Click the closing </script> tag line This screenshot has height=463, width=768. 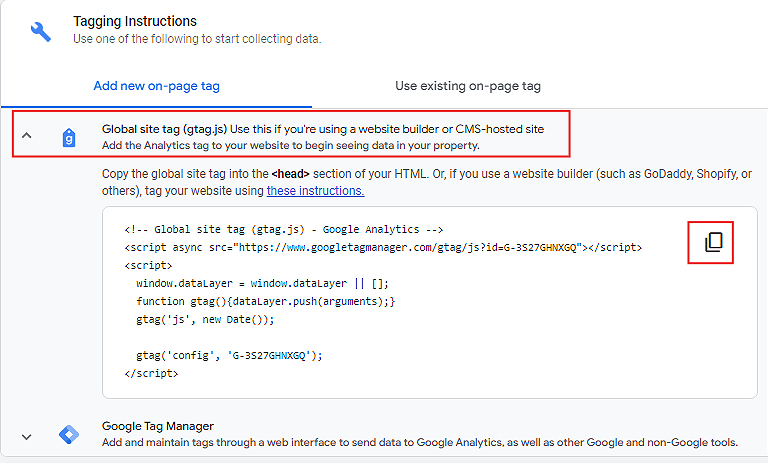click(x=151, y=373)
